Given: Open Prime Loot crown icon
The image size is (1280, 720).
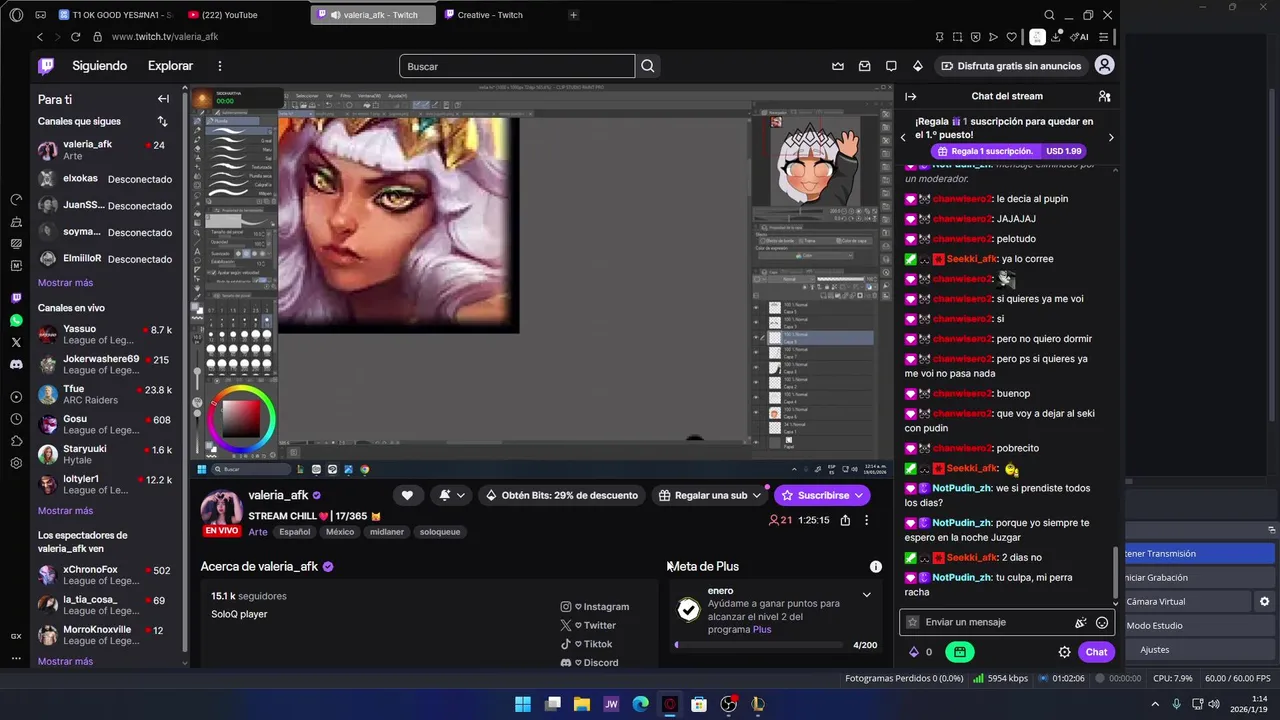Looking at the screenshot, I should click(838, 66).
